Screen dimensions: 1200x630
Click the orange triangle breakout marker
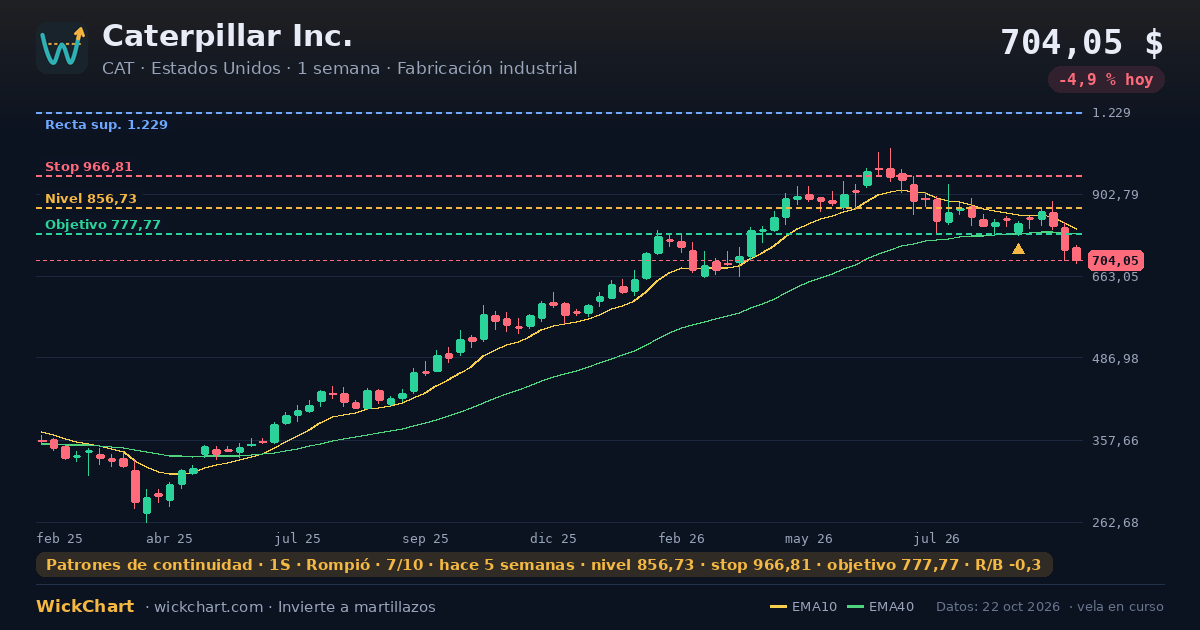point(1018,249)
